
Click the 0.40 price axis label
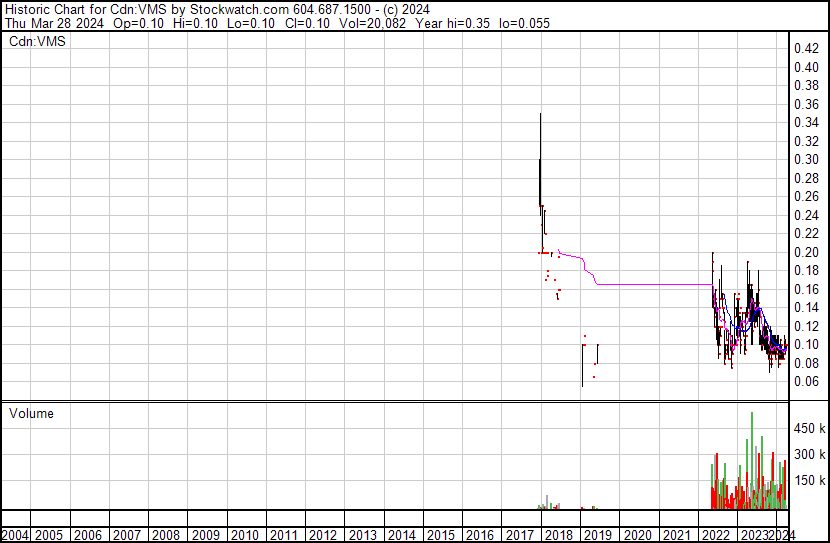[x=807, y=67]
